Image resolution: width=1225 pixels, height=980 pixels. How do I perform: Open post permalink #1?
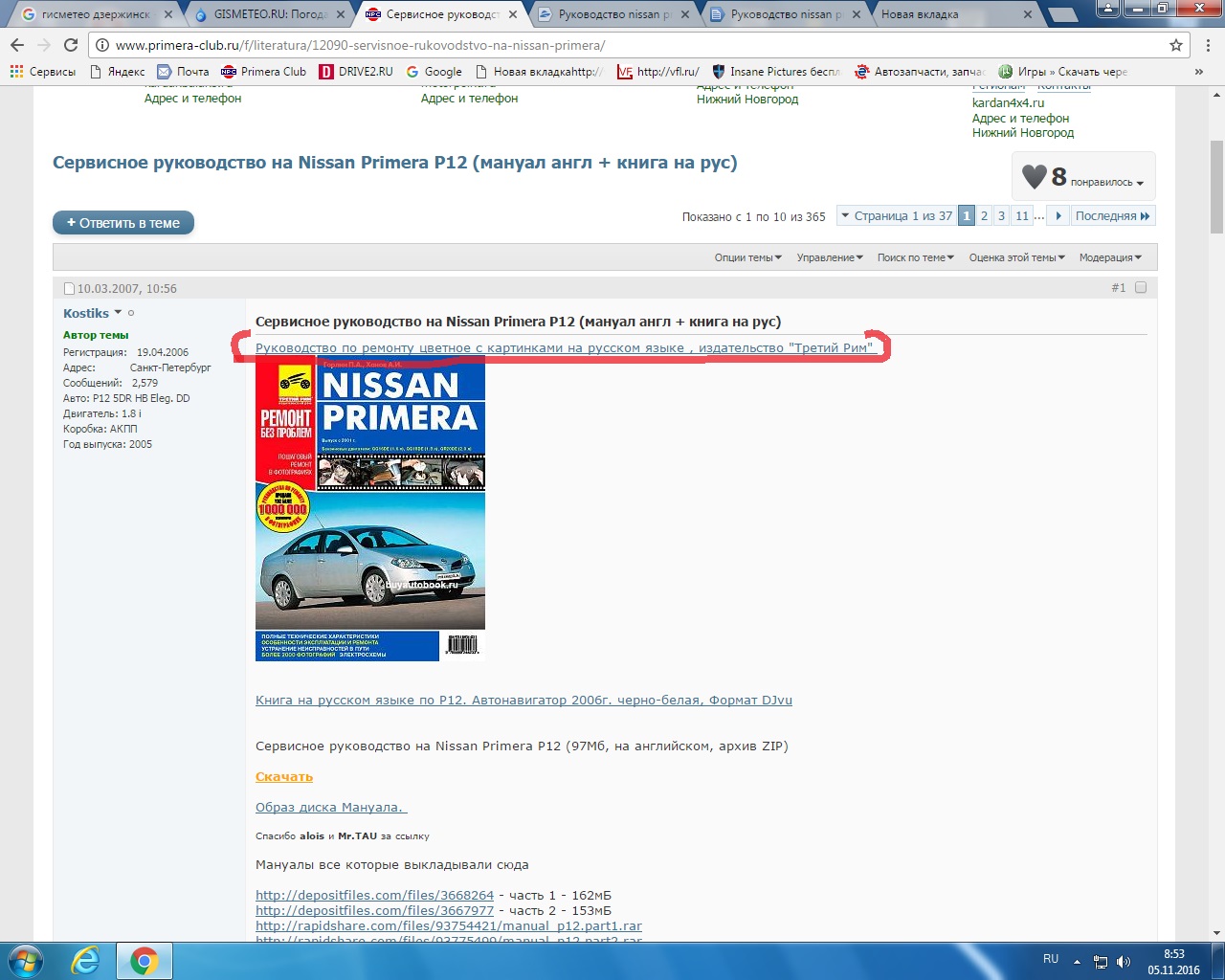tap(1118, 288)
